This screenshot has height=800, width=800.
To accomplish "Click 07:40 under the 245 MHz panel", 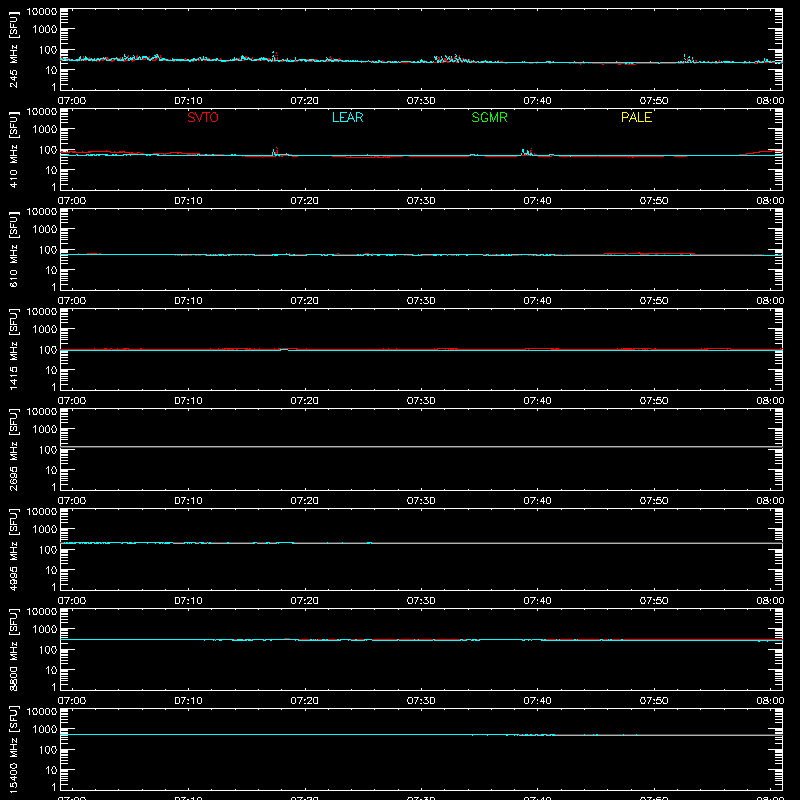I will click(537, 101).
